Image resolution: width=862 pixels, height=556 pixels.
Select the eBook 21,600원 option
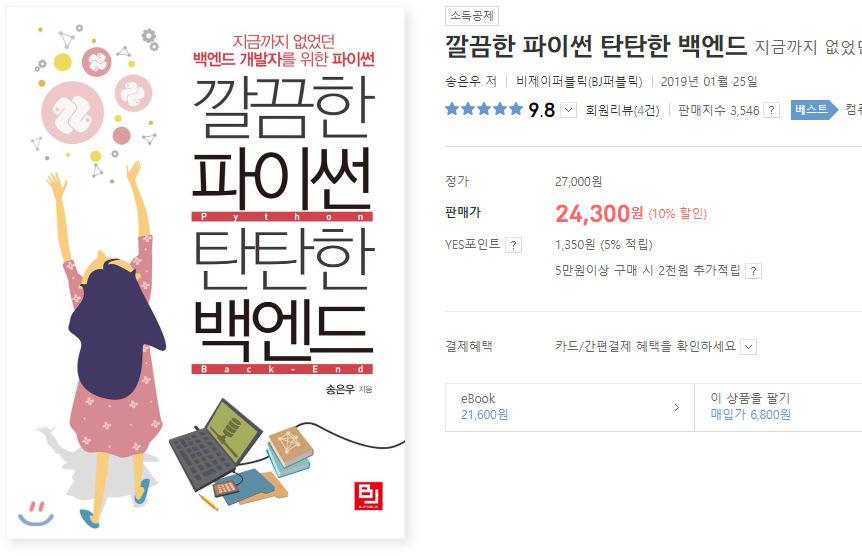(x=570, y=408)
